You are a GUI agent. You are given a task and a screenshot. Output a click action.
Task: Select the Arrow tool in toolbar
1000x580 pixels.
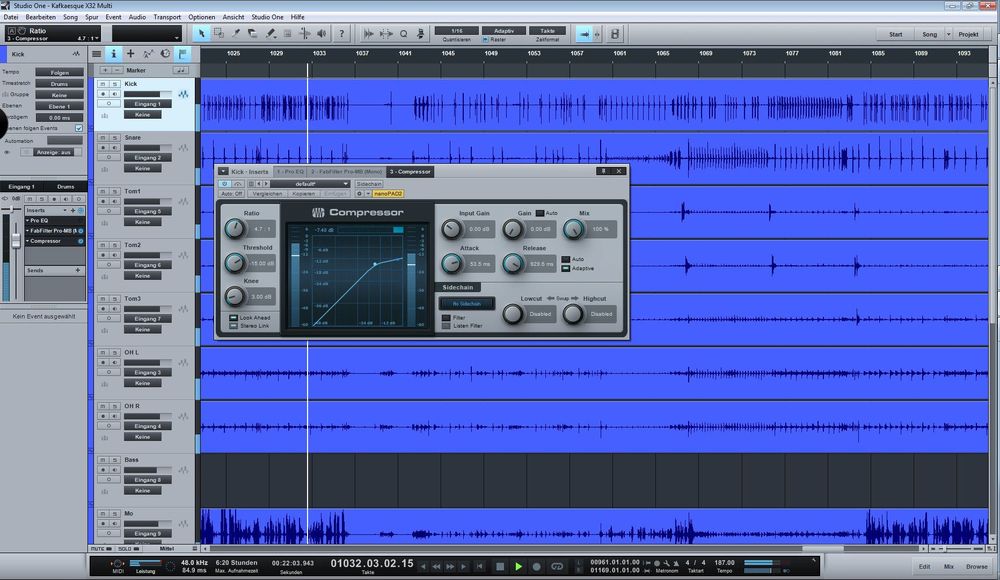pyautogui.click(x=202, y=34)
